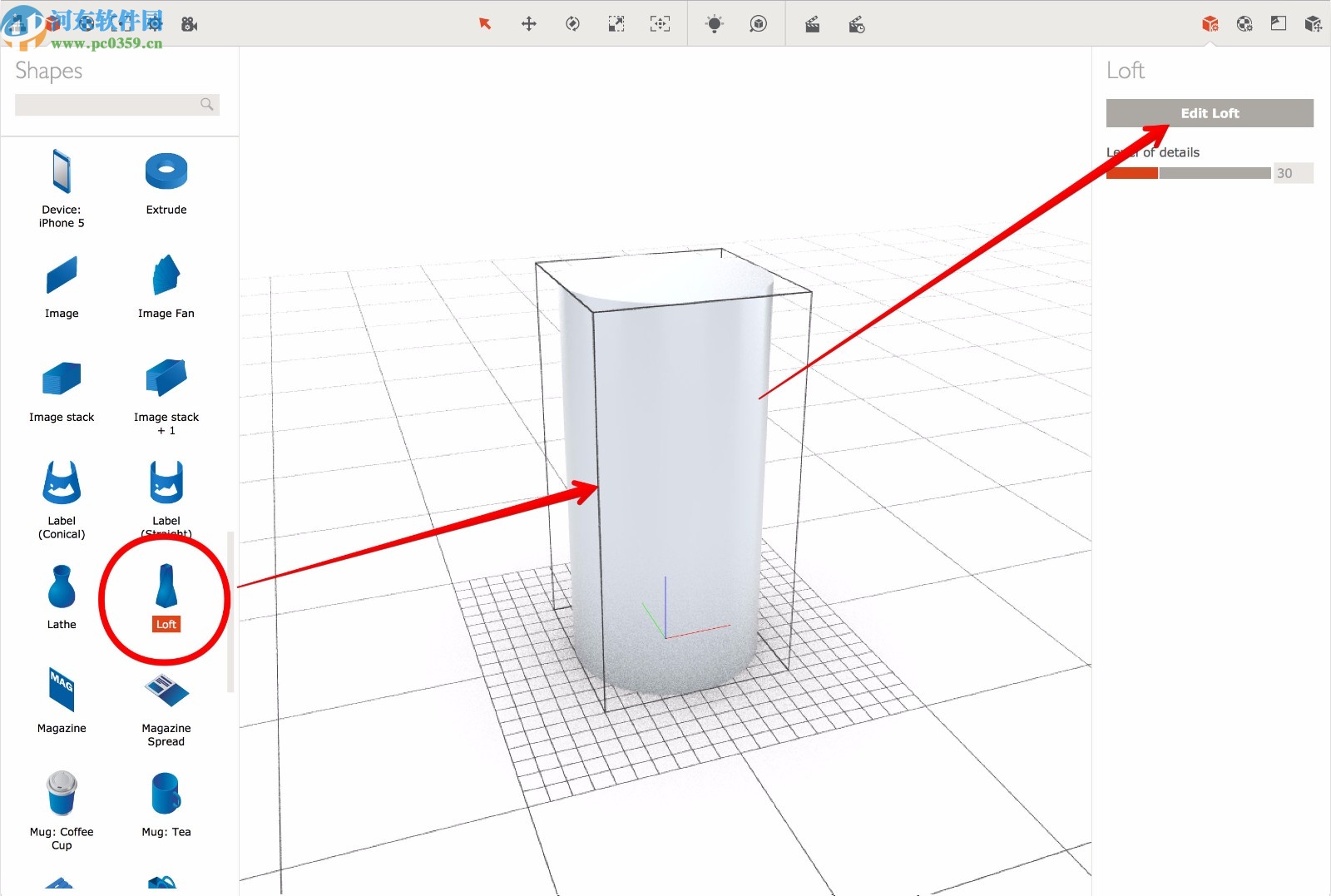Open the orange cube settings panel
The image size is (1331, 896).
coord(1212,24)
